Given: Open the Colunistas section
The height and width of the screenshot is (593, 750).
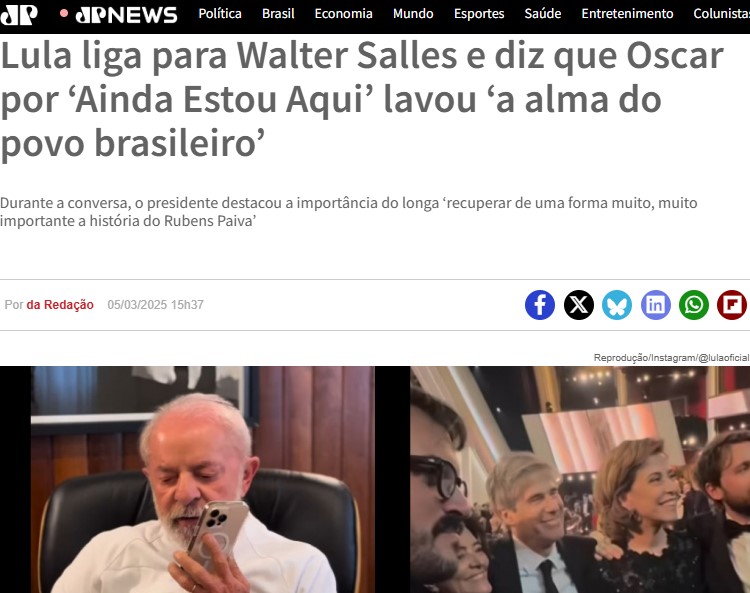Looking at the screenshot, I should coord(721,14).
